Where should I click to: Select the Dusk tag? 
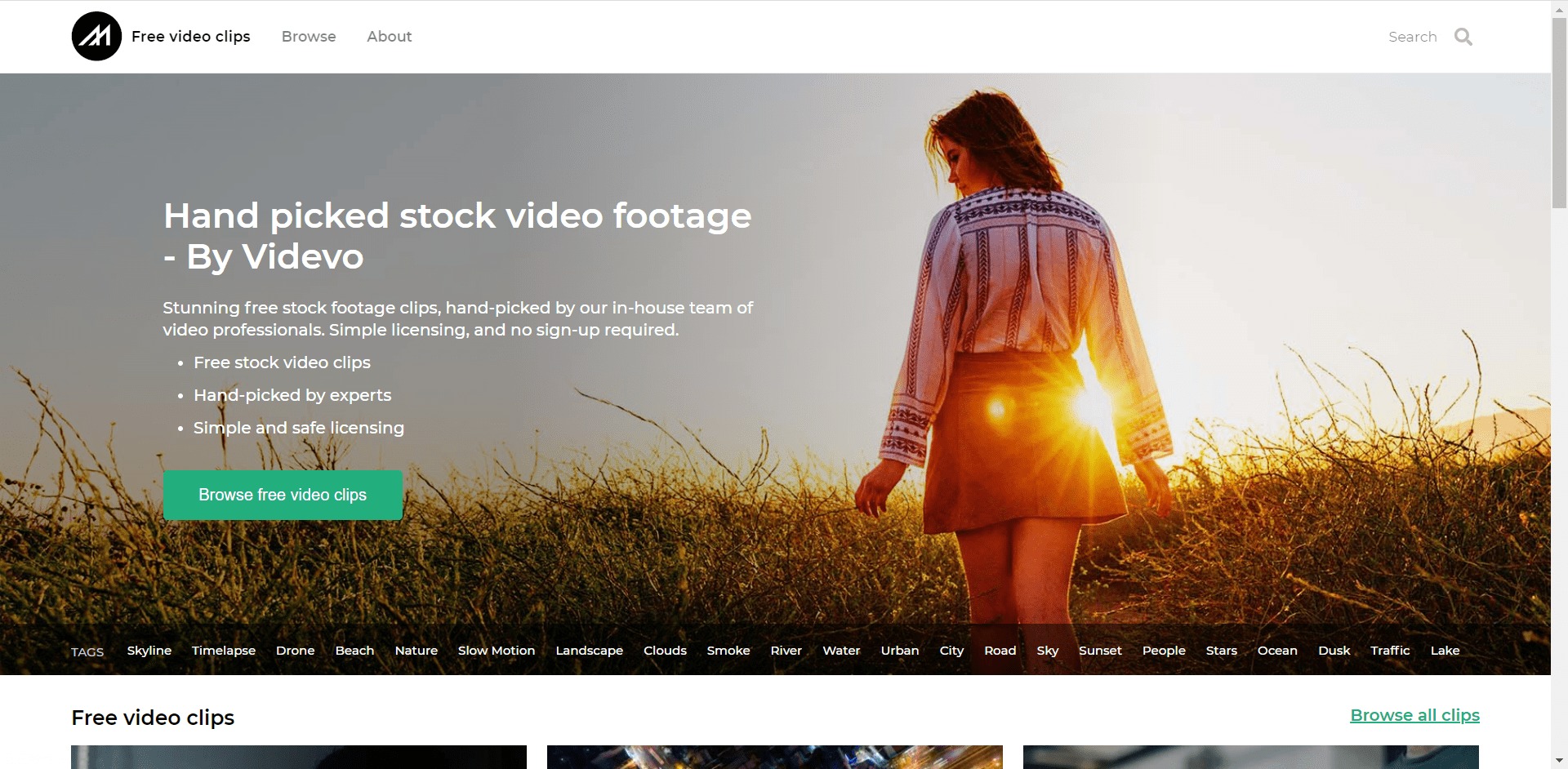click(x=1334, y=651)
